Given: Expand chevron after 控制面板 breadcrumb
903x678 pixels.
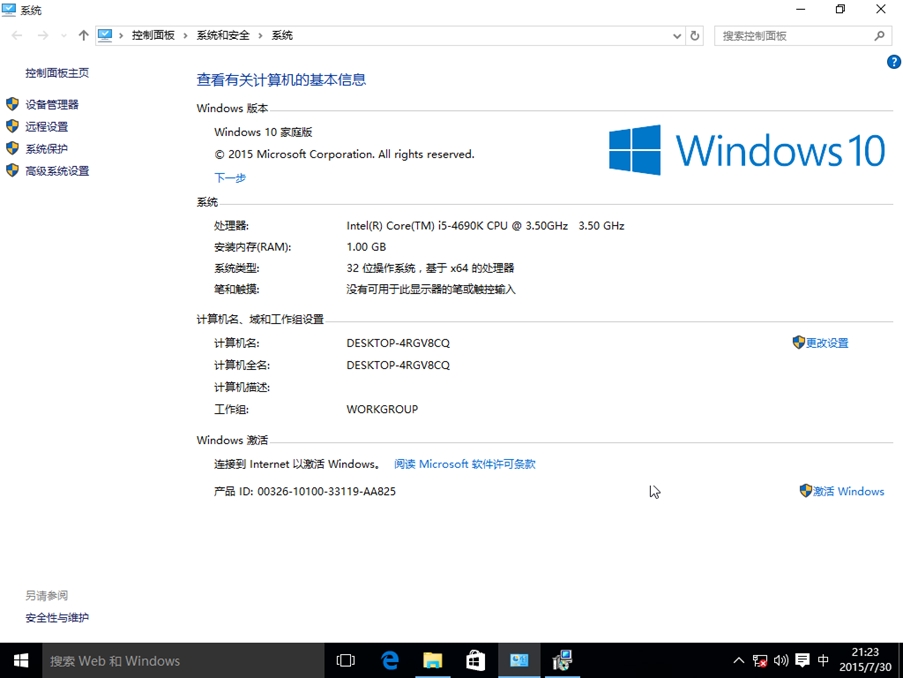Looking at the screenshot, I should [185, 36].
